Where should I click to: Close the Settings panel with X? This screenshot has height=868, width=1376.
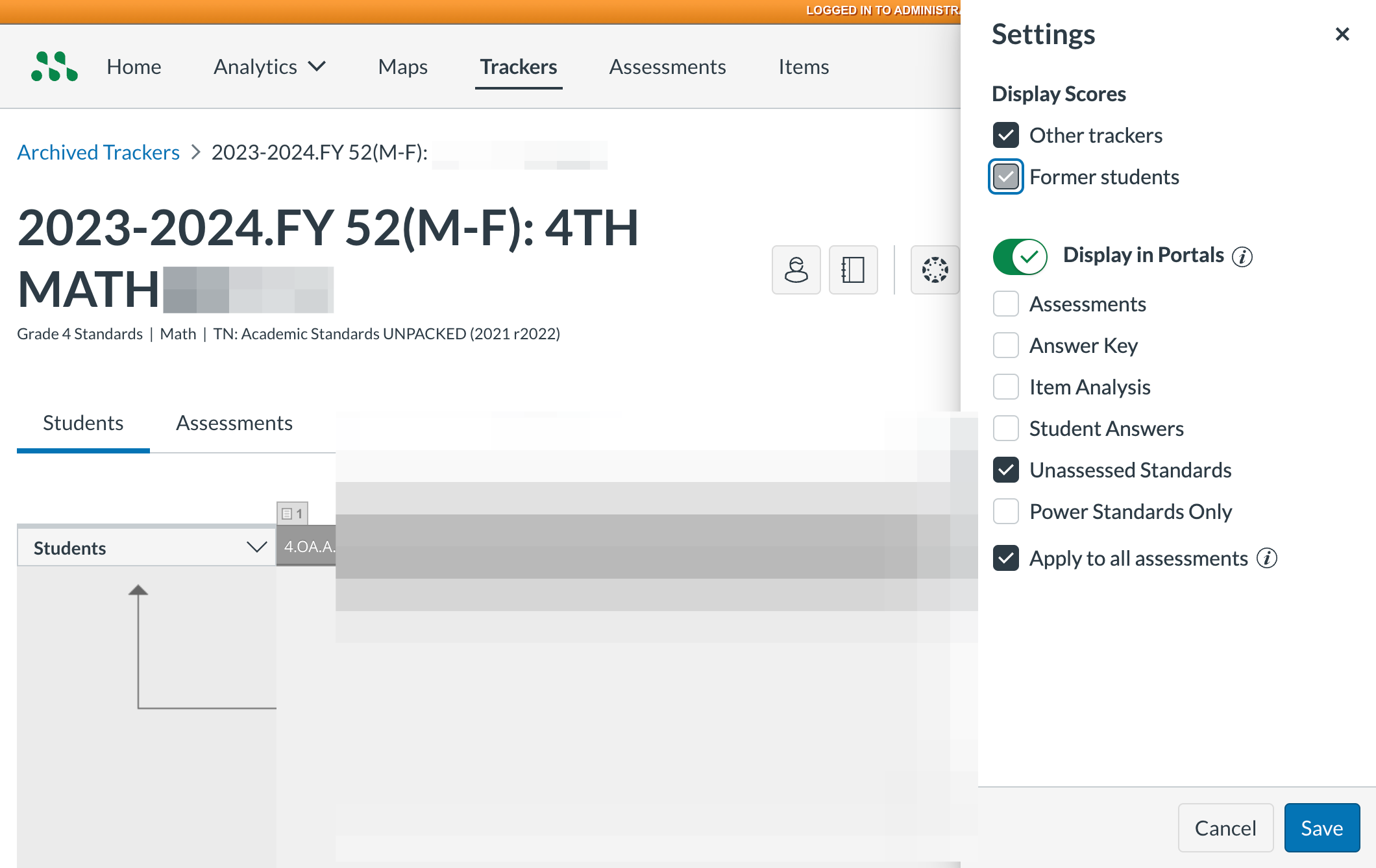coord(1342,34)
